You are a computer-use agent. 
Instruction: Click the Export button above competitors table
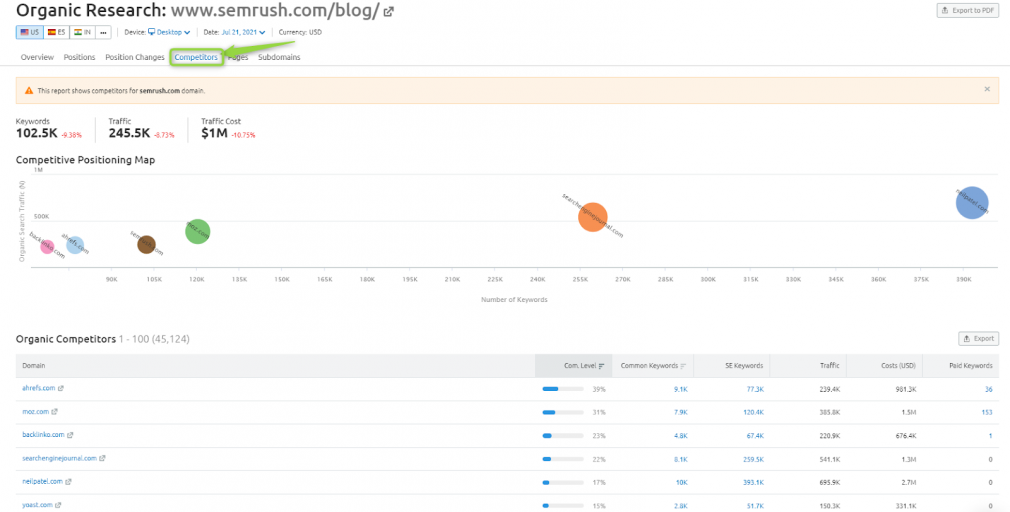[x=978, y=338]
